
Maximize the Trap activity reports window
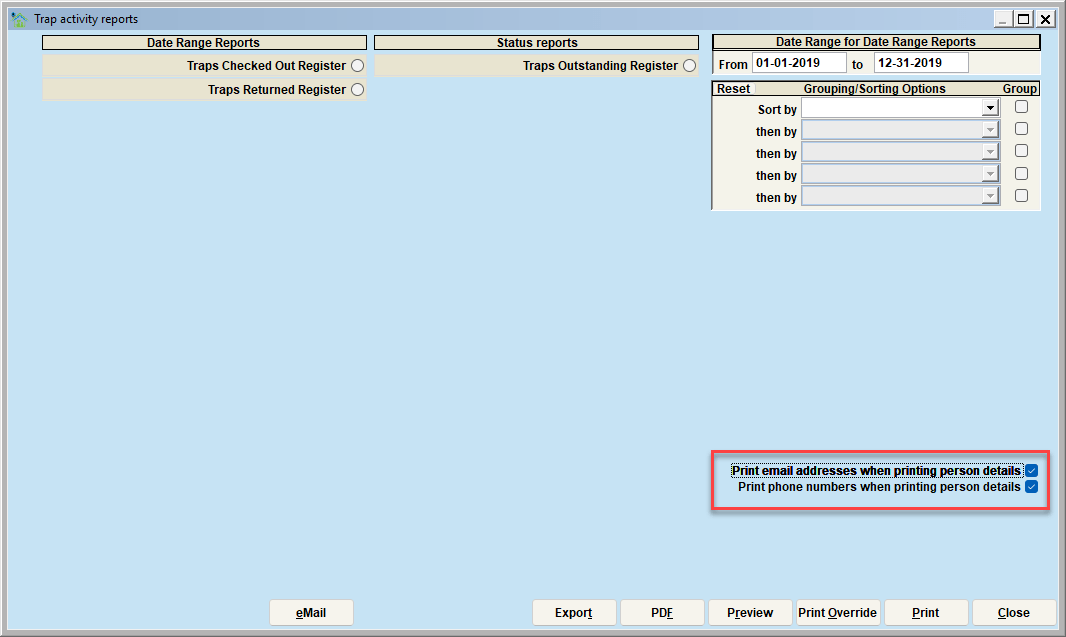[x=1023, y=19]
